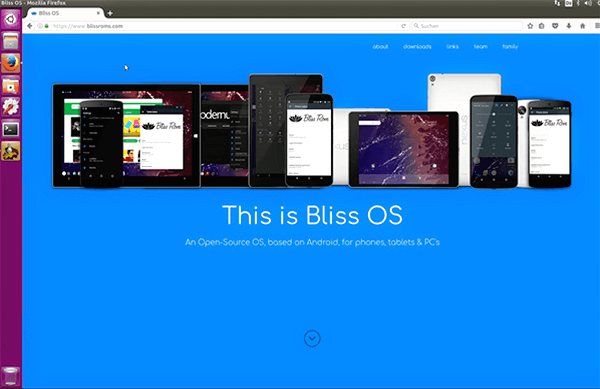Open Bluetooth indicator in top panel
Image resolution: width=600 pixels, height=389 pixels.
tap(578, 3)
